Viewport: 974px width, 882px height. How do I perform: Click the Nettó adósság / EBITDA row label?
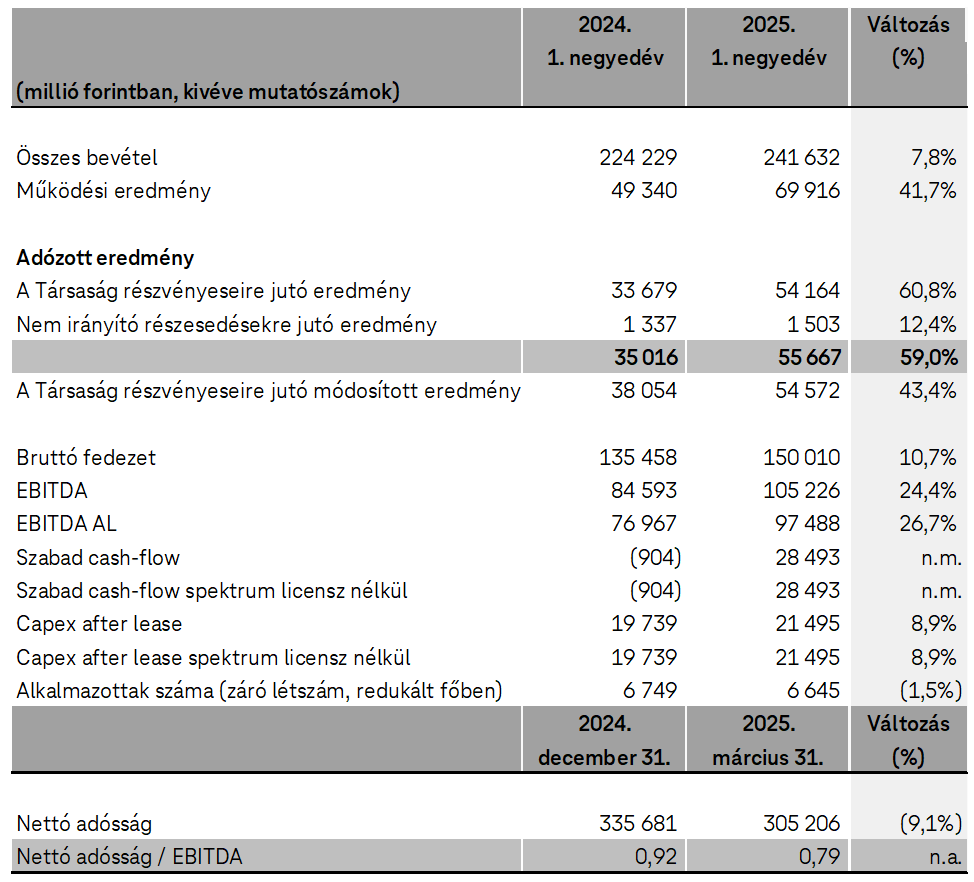pyautogui.click(x=129, y=857)
